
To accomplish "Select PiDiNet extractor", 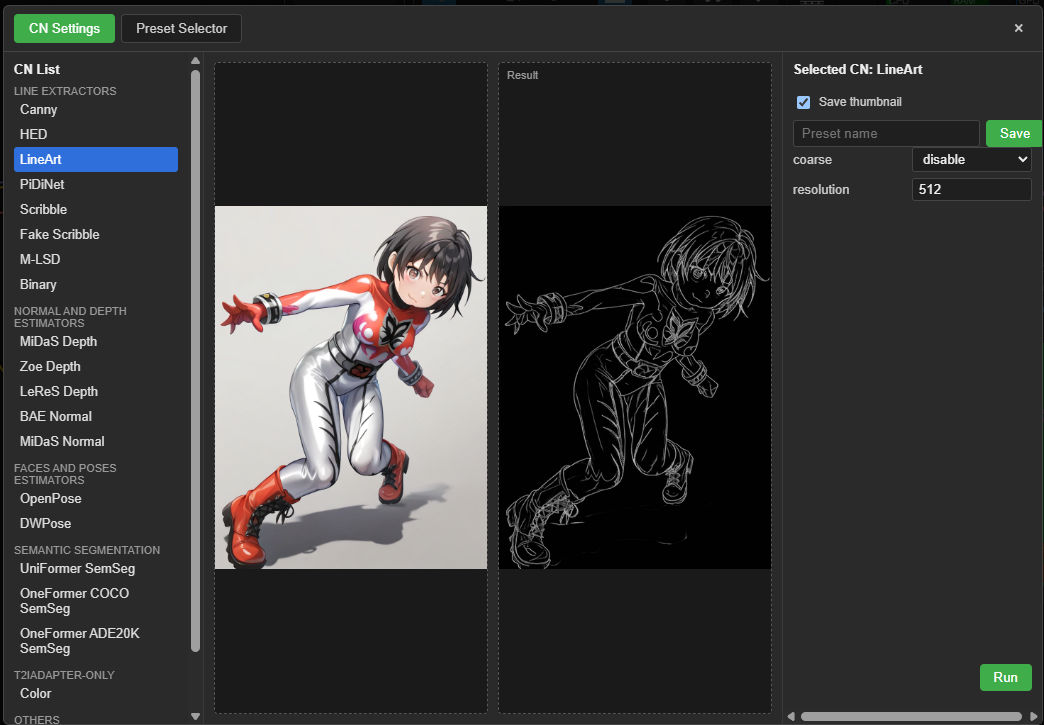I will 96,184.
